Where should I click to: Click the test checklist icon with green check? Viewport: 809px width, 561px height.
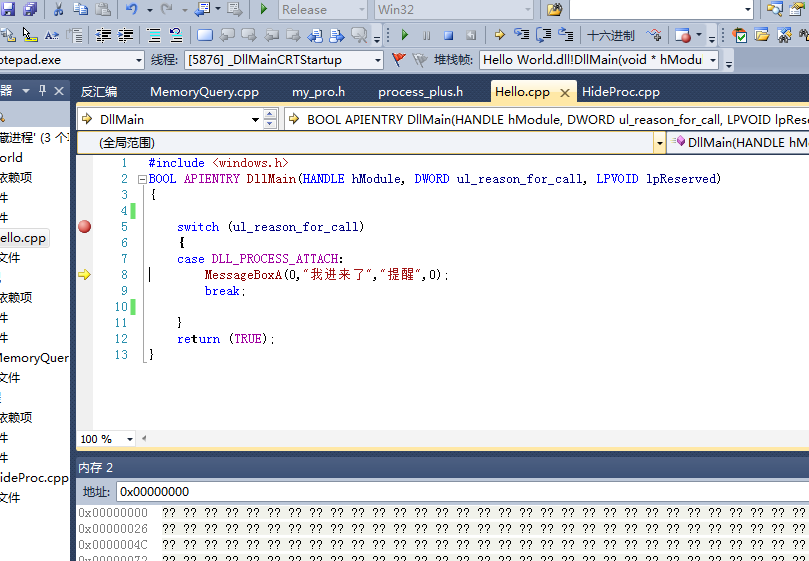coord(740,35)
